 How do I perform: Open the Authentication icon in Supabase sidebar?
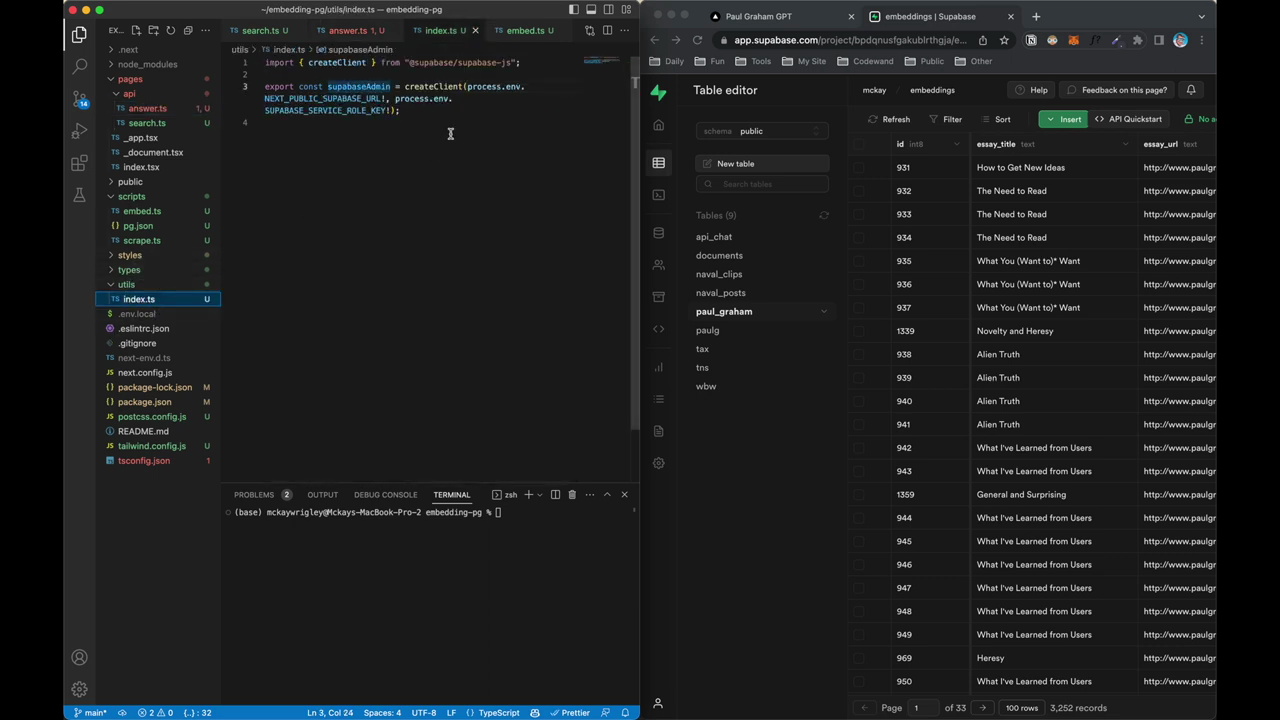pyautogui.click(x=658, y=265)
